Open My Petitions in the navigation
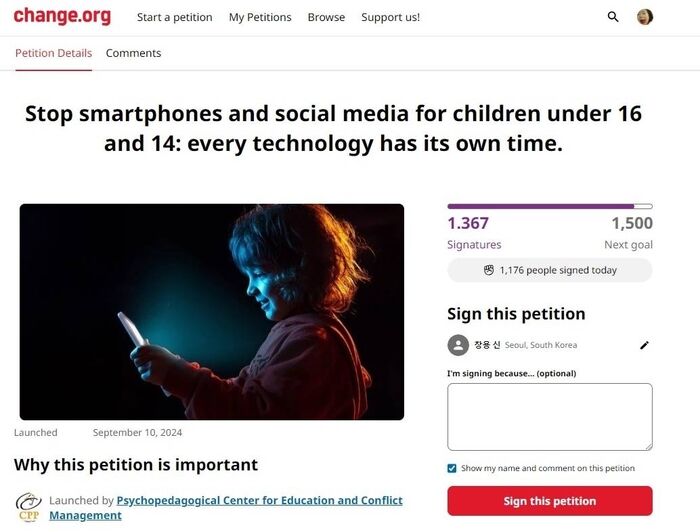The width and height of the screenshot is (700, 532). pos(260,17)
